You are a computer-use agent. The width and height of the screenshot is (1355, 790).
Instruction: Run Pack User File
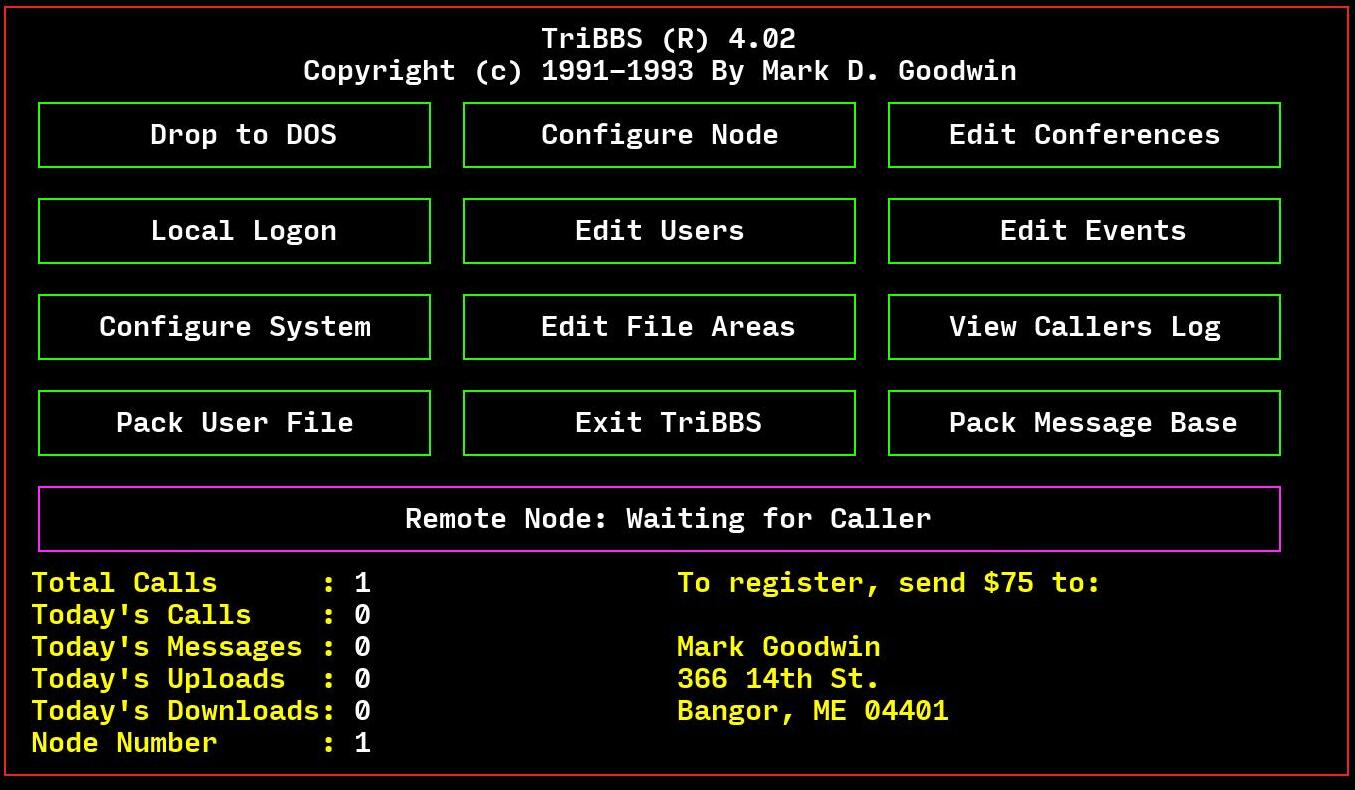point(234,423)
